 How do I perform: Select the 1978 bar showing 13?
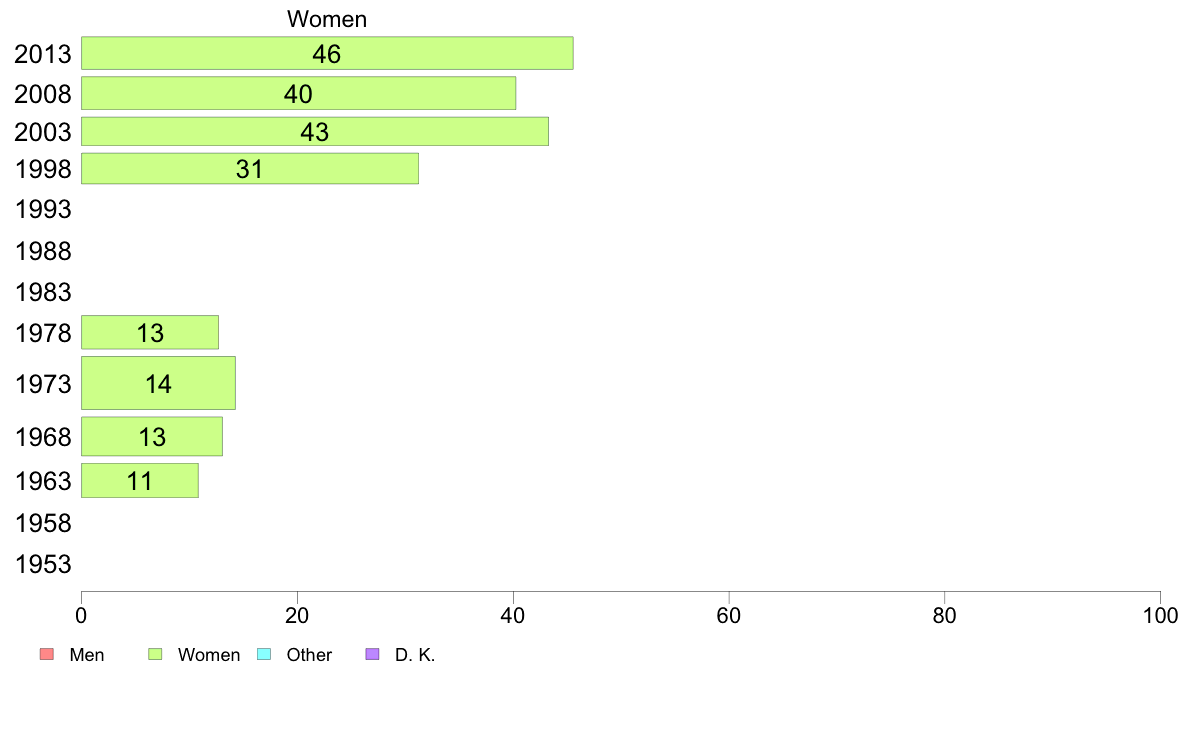(150, 333)
